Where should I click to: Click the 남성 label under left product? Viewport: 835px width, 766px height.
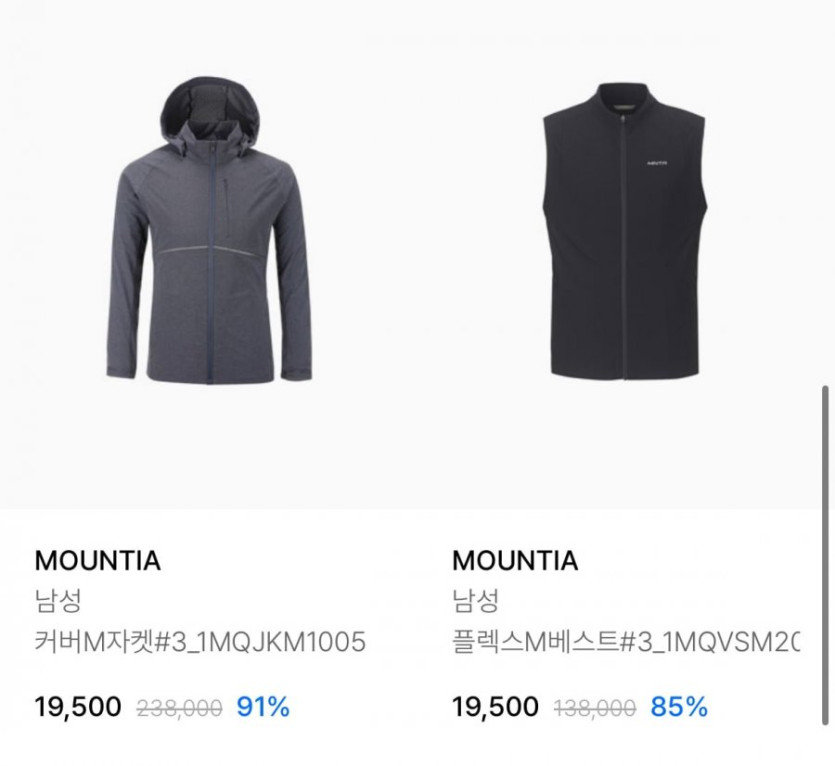(x=58, y=600)
